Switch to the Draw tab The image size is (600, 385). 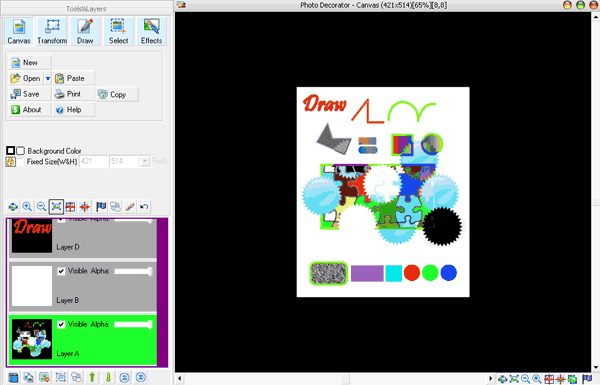click(x=85, y=31)
